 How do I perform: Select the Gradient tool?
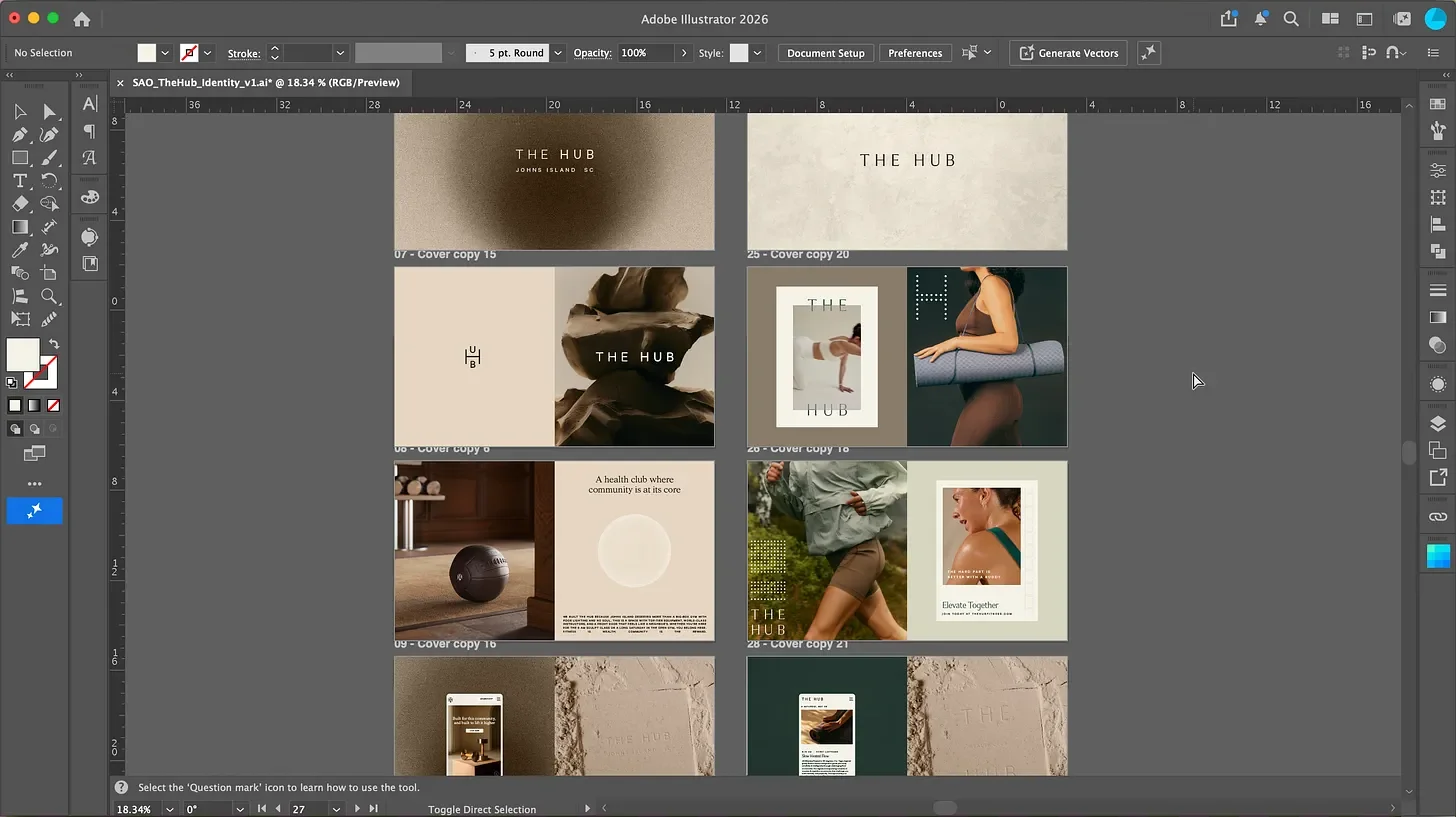(x=20, y=227)
